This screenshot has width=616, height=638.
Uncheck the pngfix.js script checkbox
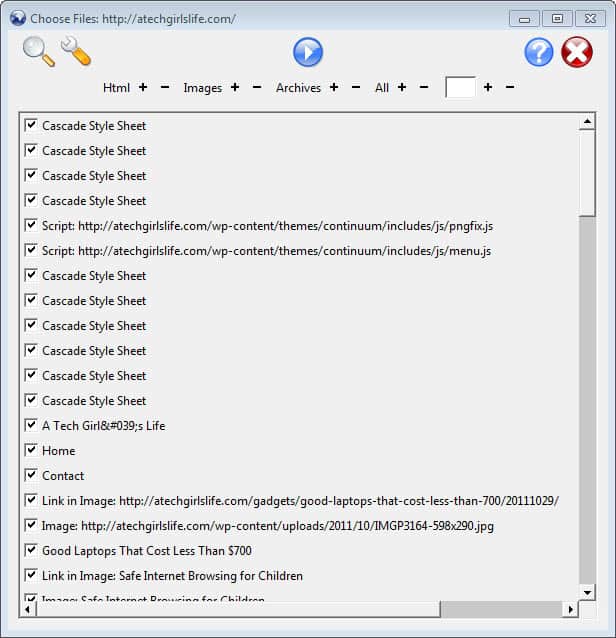(x=31, y=226)
